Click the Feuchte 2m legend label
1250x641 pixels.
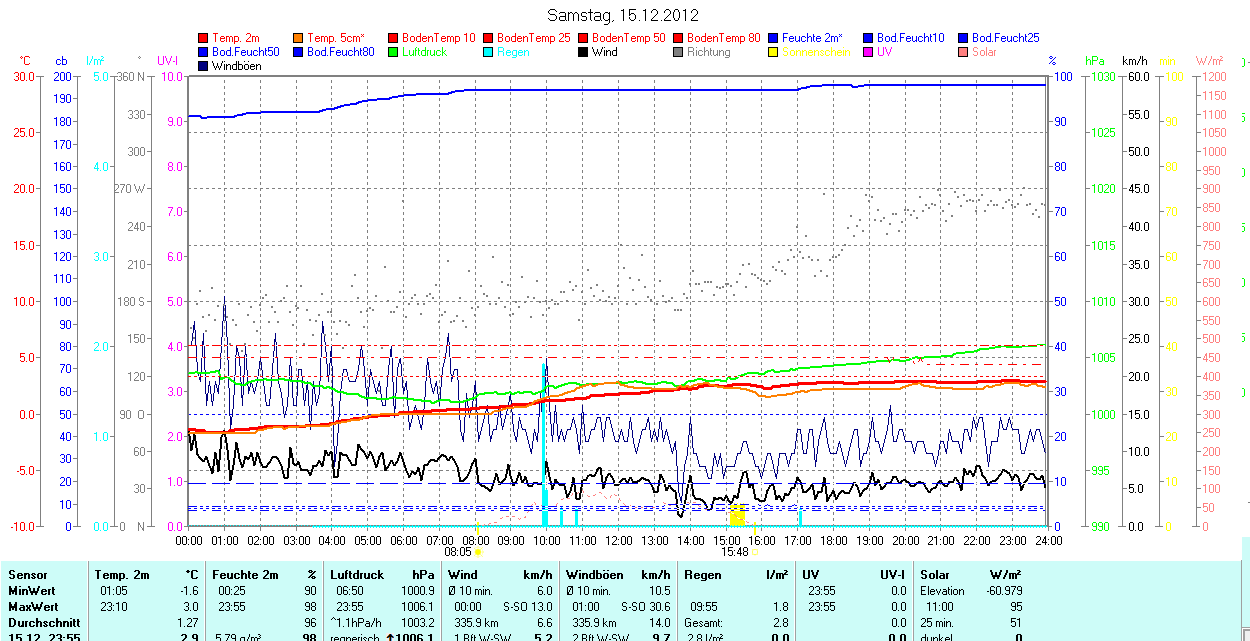(x=813, y=38)
